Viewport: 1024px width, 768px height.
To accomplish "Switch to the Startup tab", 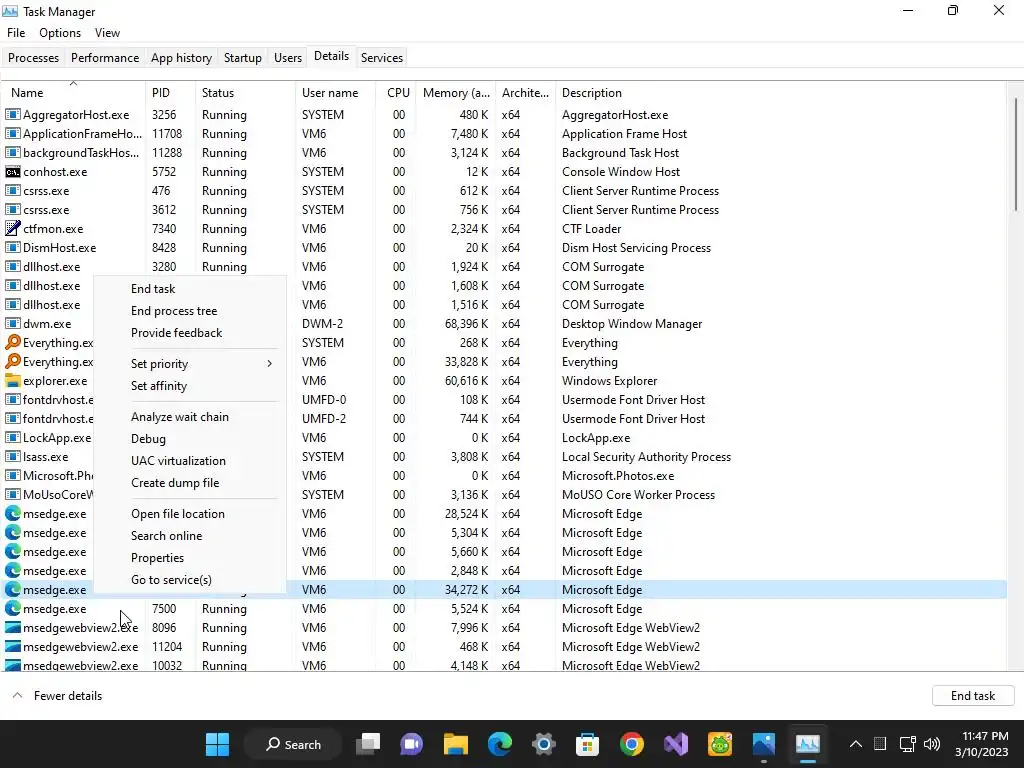I will point(243,57).
